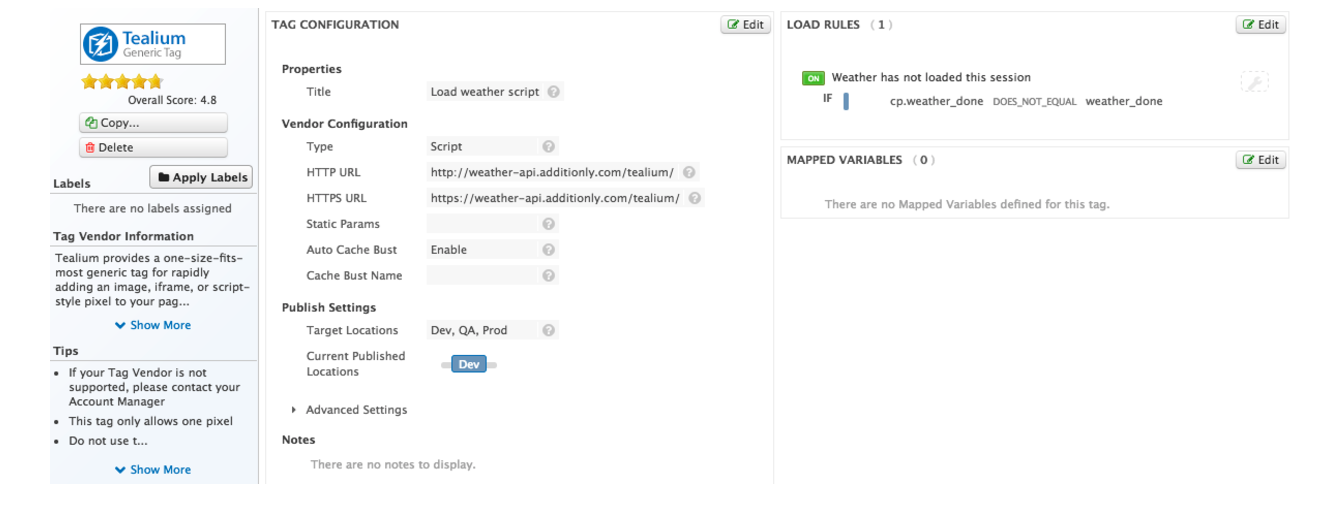Click the Tealium Generic Tag logo
The height and width of the screenshot is (510, 1332).
pos(152,44)
